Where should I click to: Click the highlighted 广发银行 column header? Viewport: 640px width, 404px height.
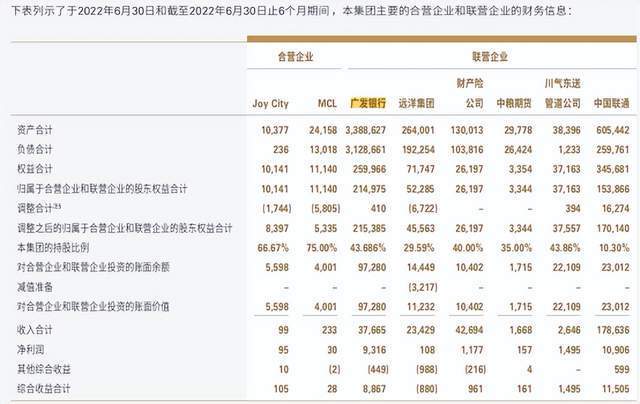point(368,103)
